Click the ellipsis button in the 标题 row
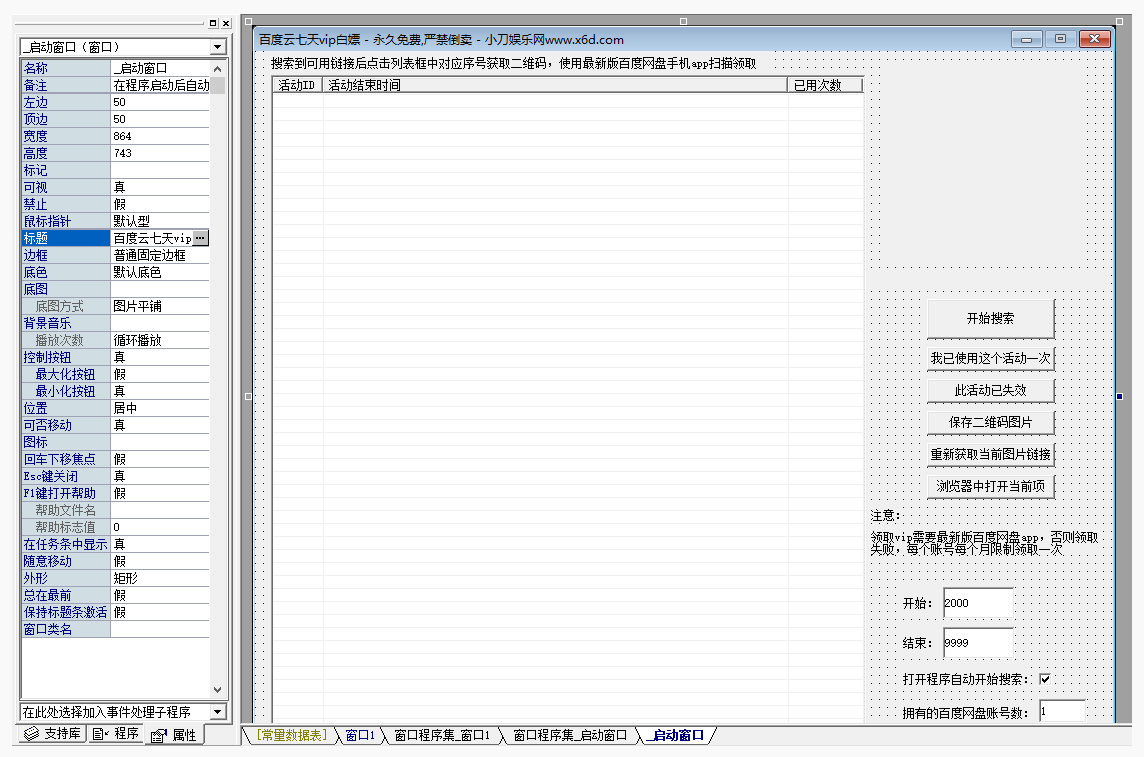Viewport: 1144px width, 757px height. point(201,238)
